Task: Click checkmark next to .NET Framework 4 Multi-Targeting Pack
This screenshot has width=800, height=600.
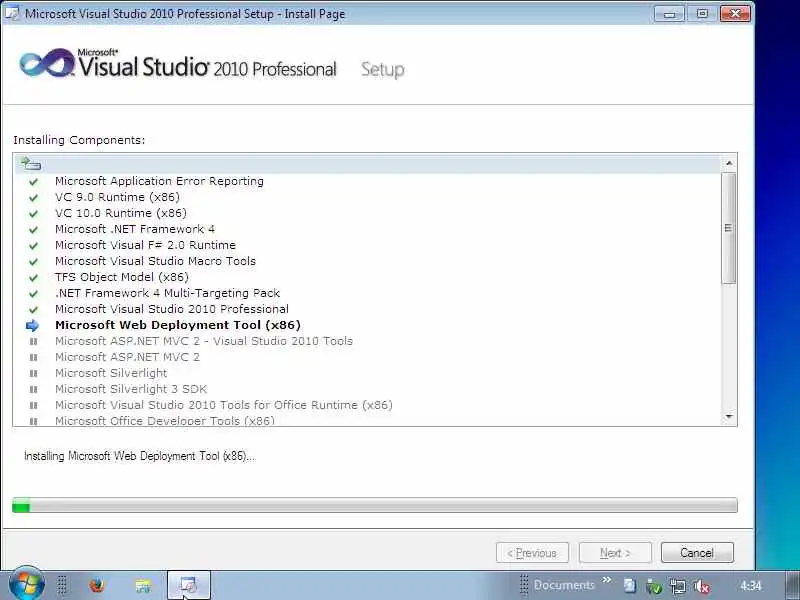Action: [x=33, y=293]
